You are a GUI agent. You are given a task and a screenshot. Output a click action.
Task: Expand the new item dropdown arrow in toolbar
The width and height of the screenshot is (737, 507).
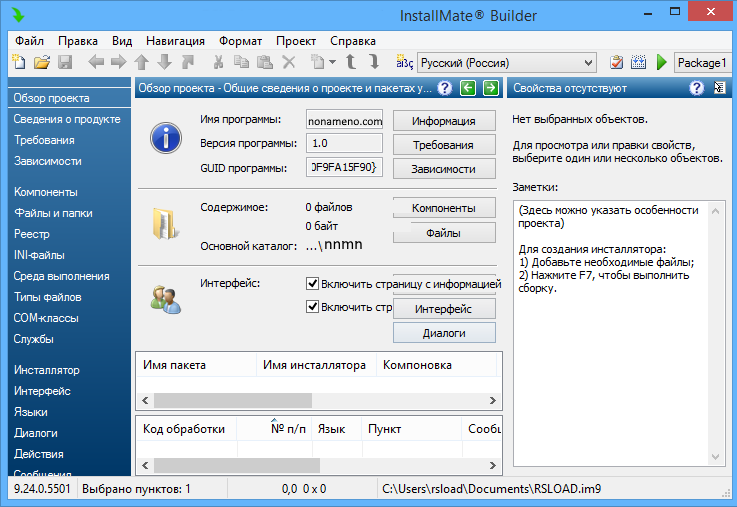coord(332,62)
